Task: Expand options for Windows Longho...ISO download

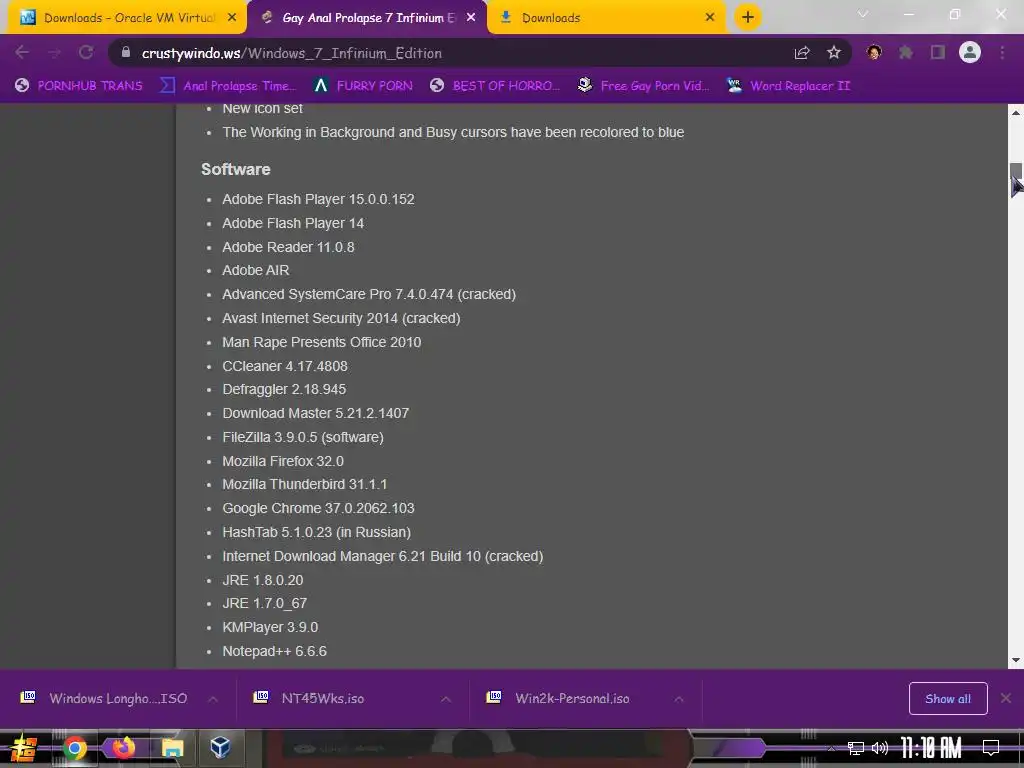Action: click(x=213, y=699)
